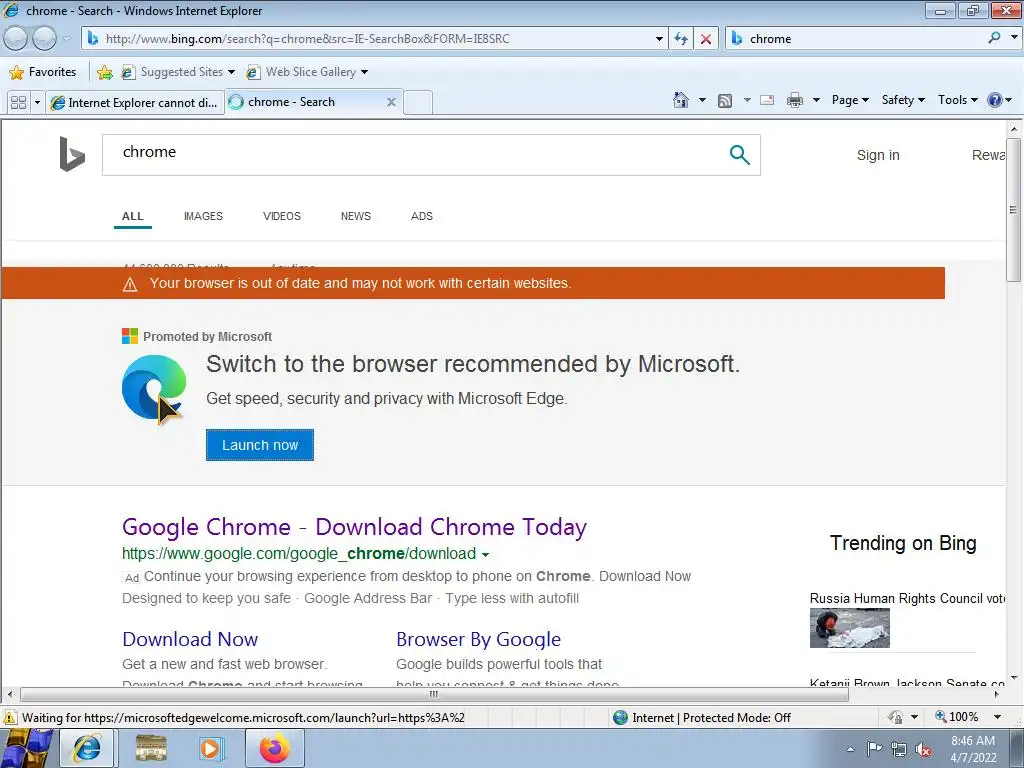Open a new blank tab
Image resolution: width=1024 pixels, height=768 pixels.
pyautogui.click(x=418, y=103)
